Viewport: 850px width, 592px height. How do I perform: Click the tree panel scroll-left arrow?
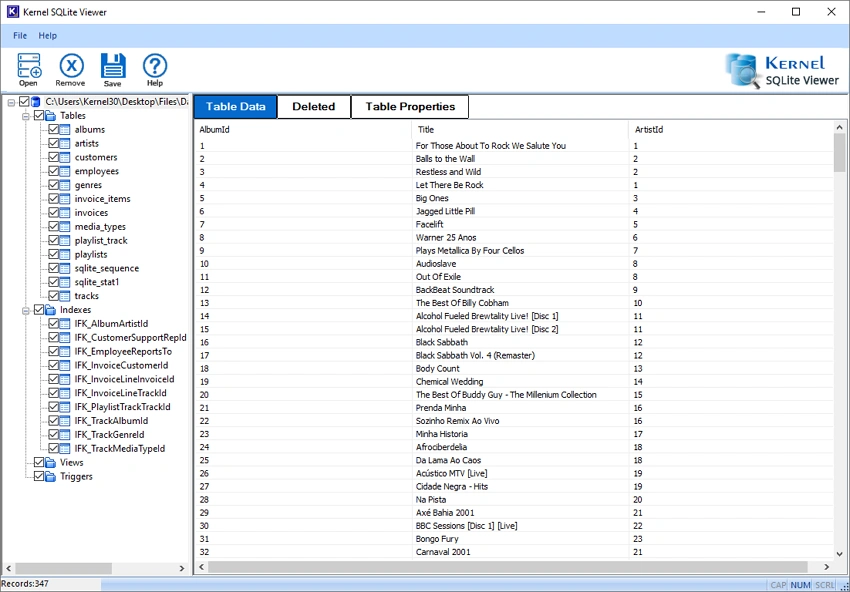coord(10,569)
